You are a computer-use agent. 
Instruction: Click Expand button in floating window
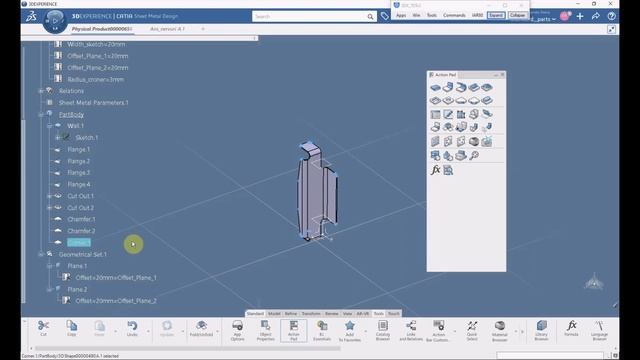pyautogui.click(x=496, y=16)
